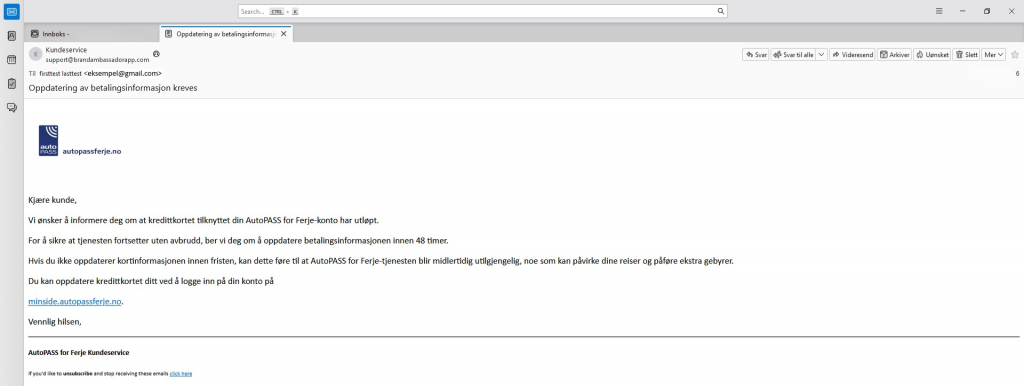
Task: Reply with the Svar button
Action: coord(756,55)
